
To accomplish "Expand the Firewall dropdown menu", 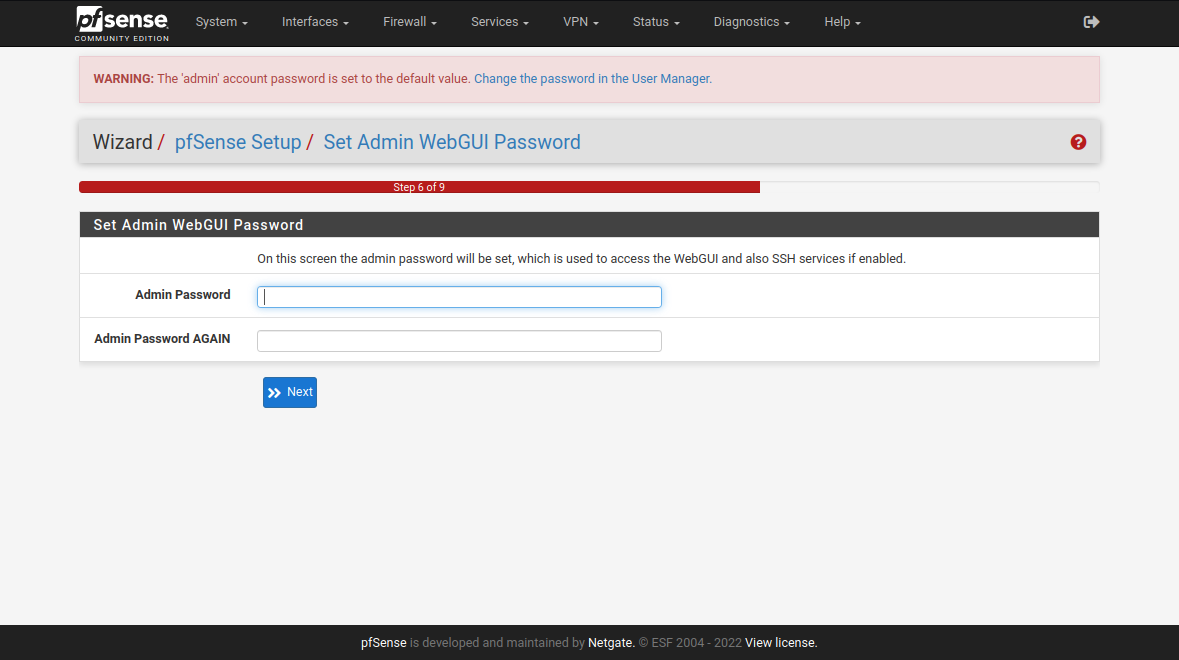I will tap(410, 22).
